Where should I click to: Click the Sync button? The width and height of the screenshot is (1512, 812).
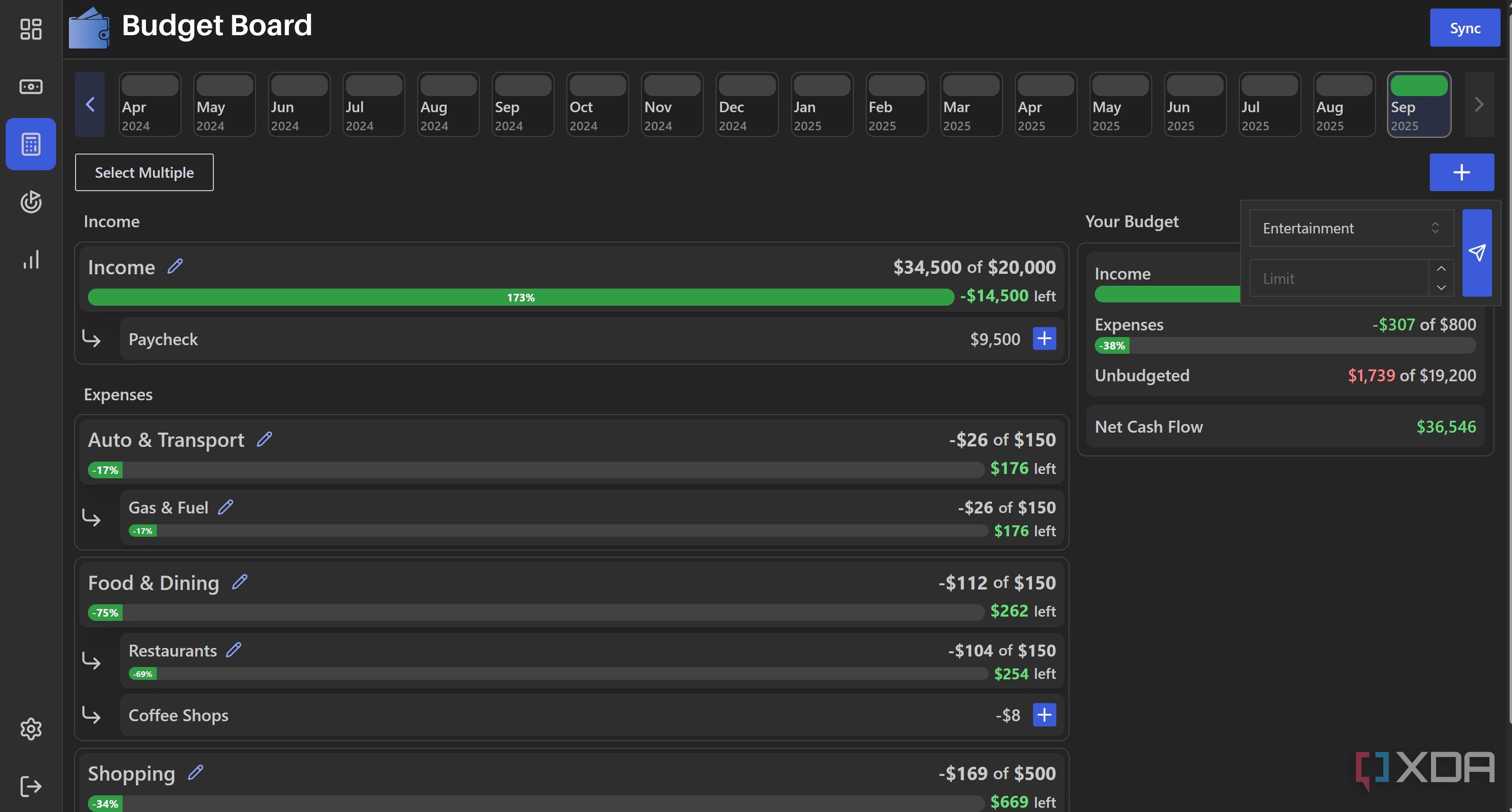click(1465, 28)
